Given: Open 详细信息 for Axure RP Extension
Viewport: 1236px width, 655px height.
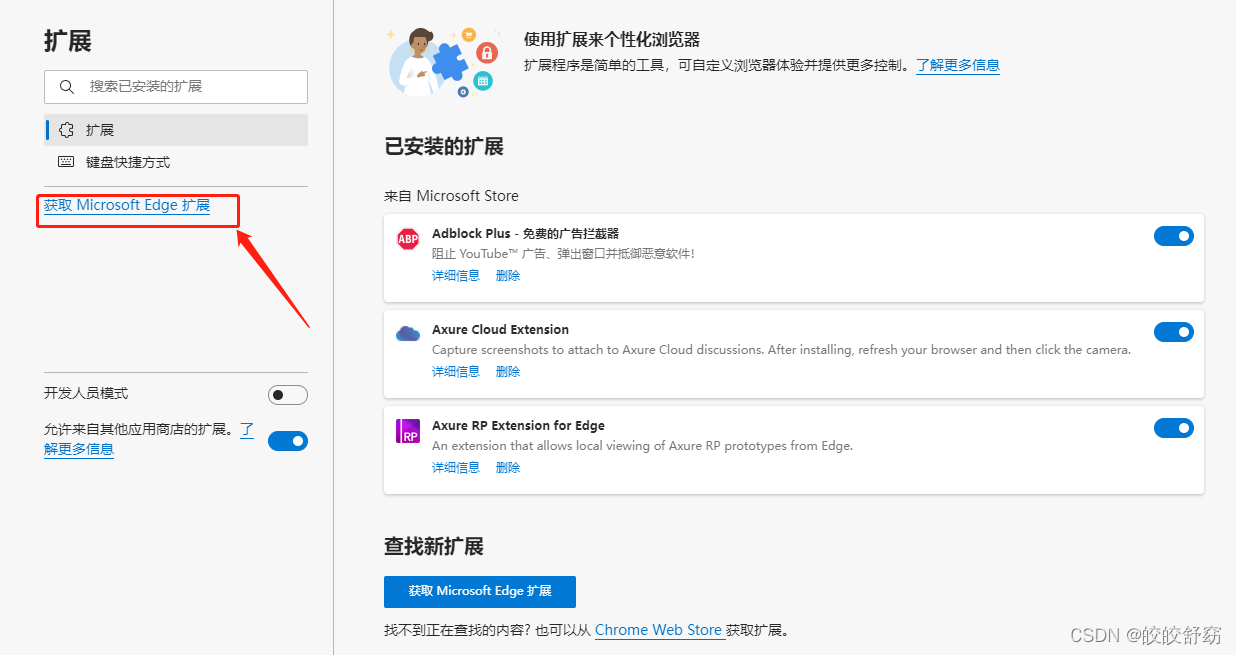Looking at the screenshot, I should (456, 468).
